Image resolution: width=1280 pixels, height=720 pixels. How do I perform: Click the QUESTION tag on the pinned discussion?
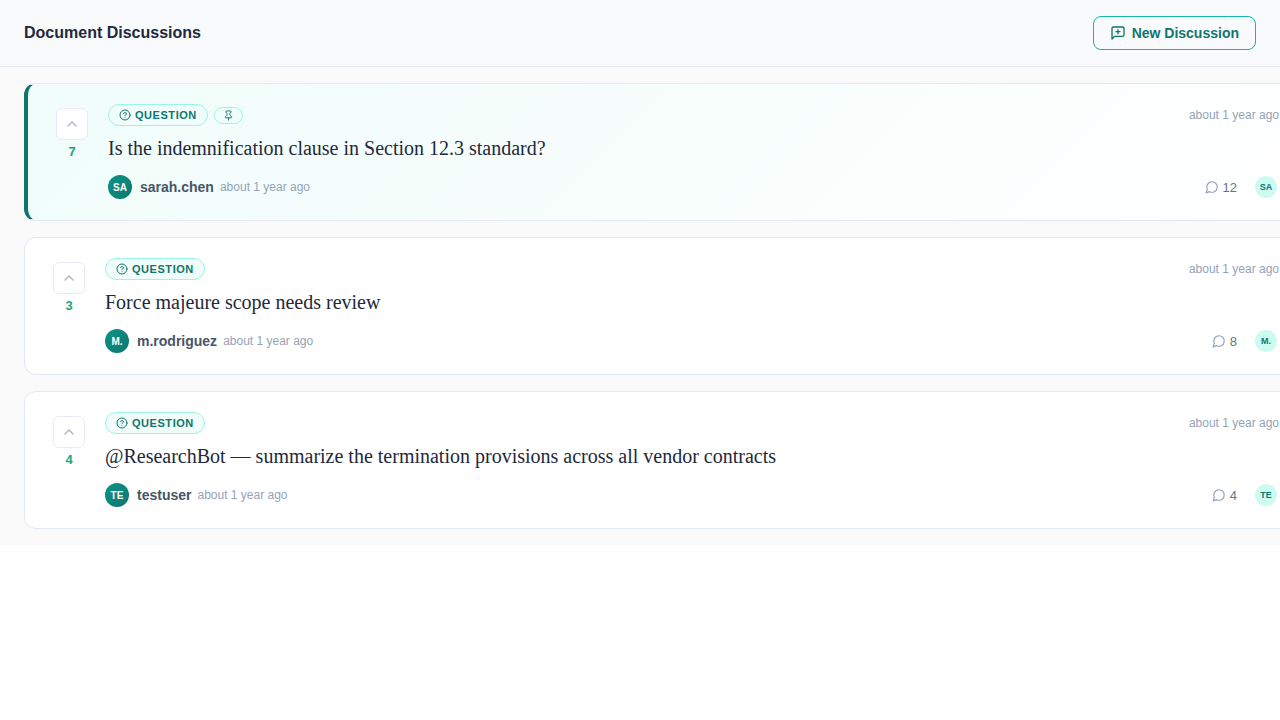(x=158, y=115)
